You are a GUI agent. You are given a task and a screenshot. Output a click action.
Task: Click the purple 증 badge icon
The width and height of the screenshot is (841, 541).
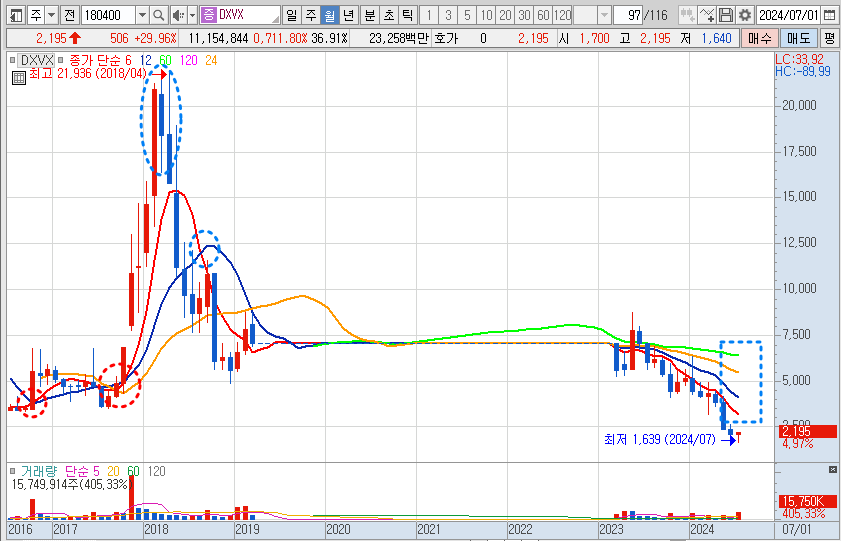pyautogui.click(x=208, y=15)
